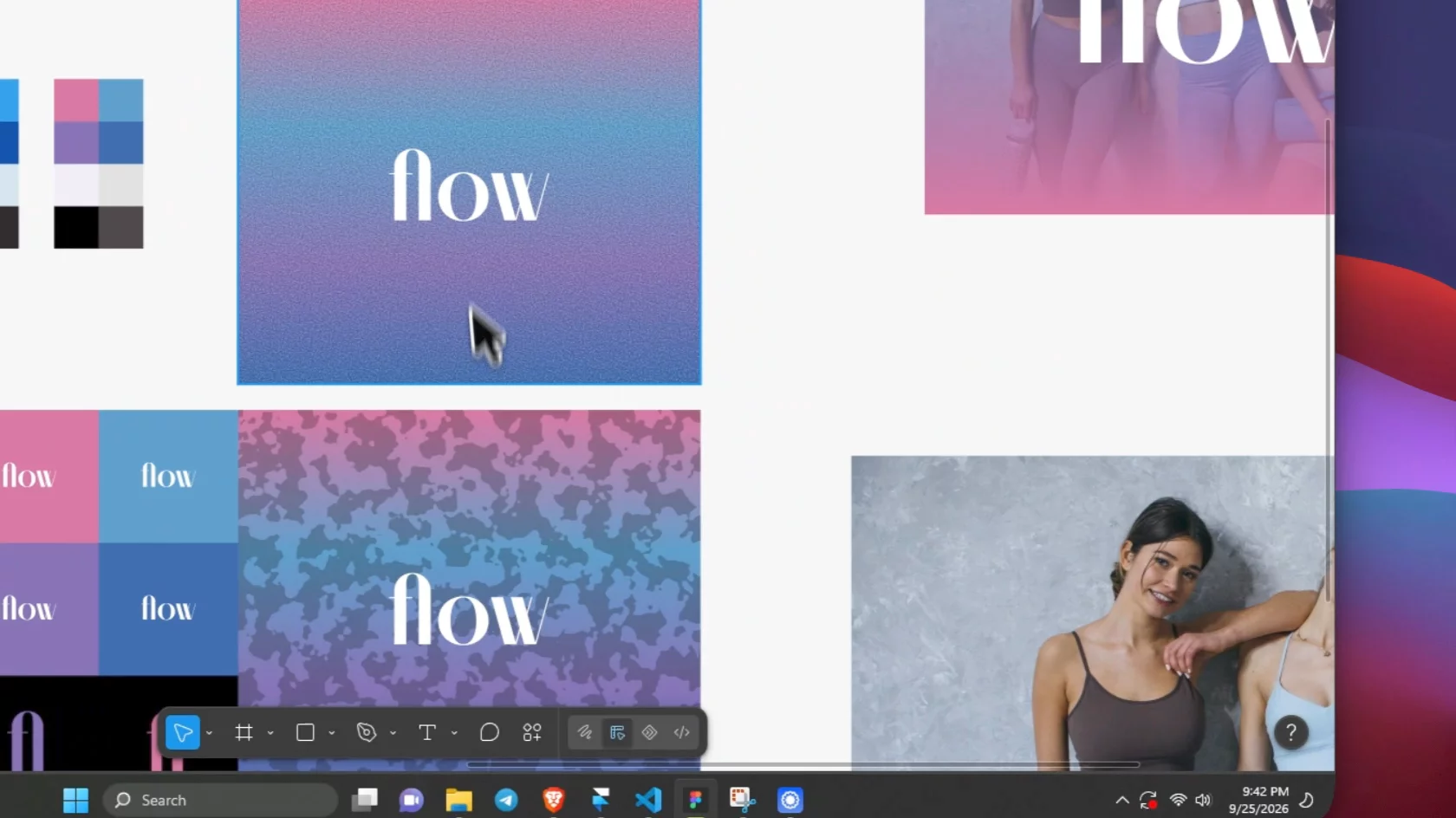
Task: Switch to Draw mode
Action: pos(585,733)
